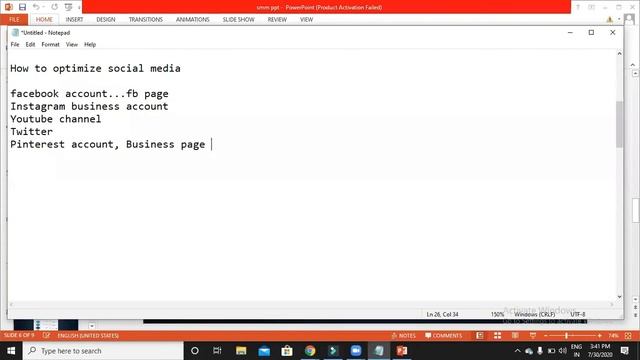Click the PowerPoint zoom in plus button
The height and width of the screenshot is (360, 640).
[599, 336]
